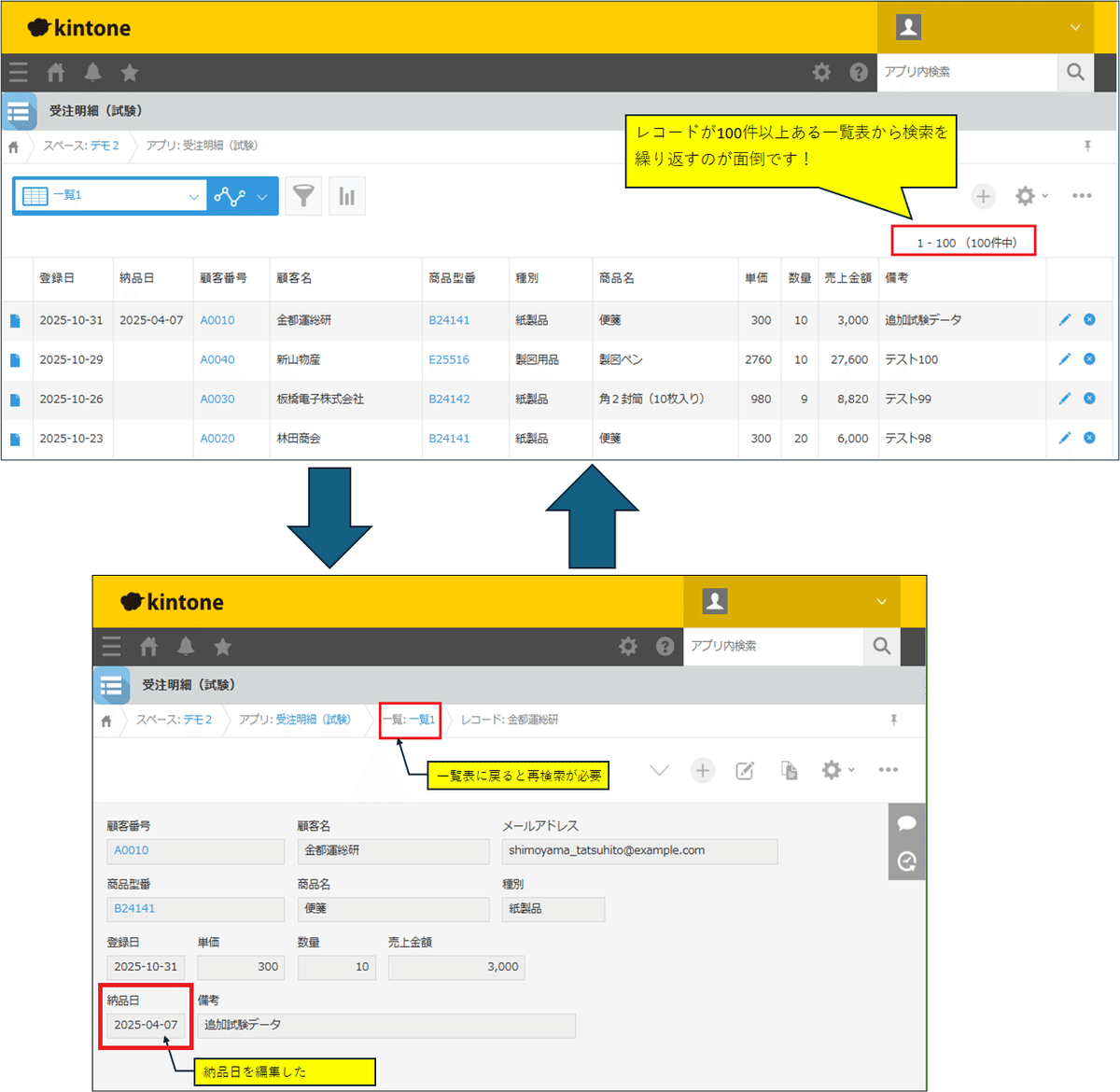Viewport: 1120px width, 1092px height.
Task: Add new record plus in record view
Action: 703,770
